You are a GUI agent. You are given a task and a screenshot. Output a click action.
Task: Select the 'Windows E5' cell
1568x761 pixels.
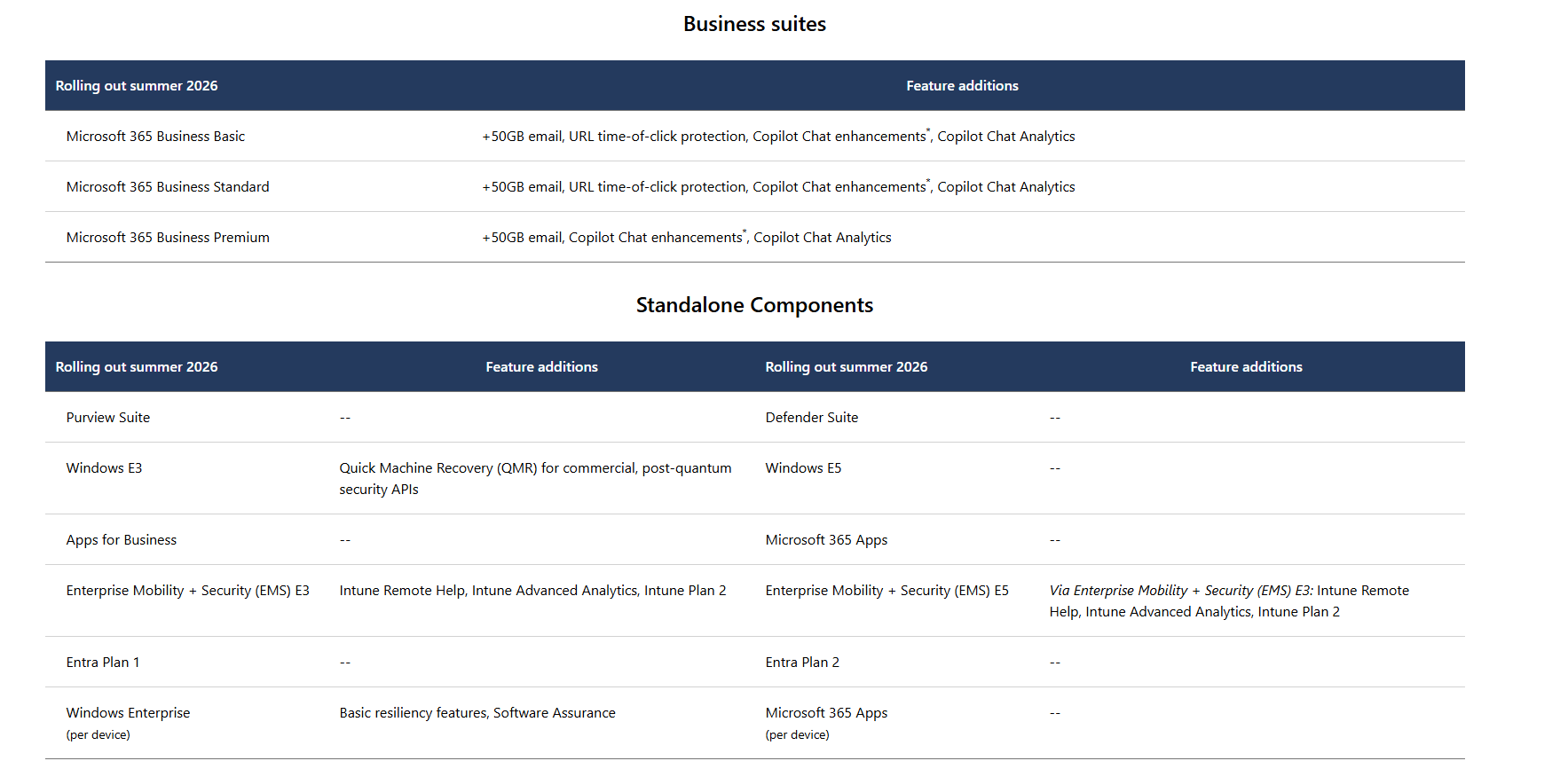click(803, 467)
